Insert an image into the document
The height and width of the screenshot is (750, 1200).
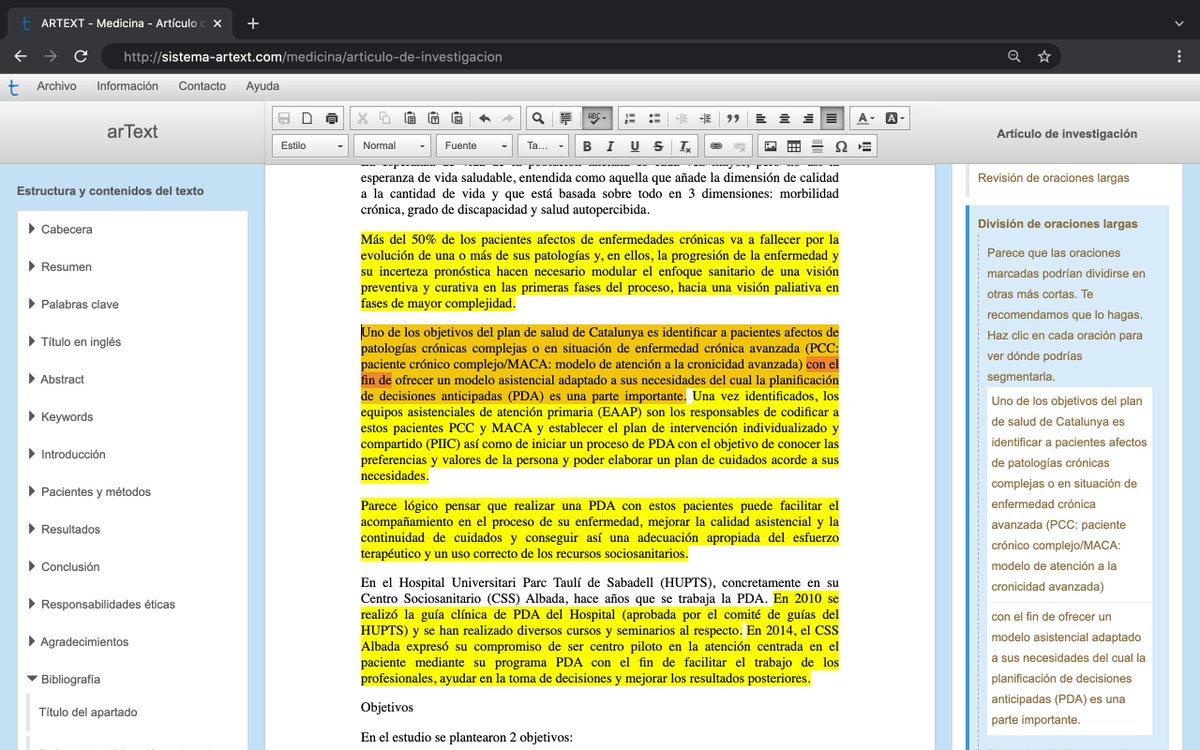770,145
